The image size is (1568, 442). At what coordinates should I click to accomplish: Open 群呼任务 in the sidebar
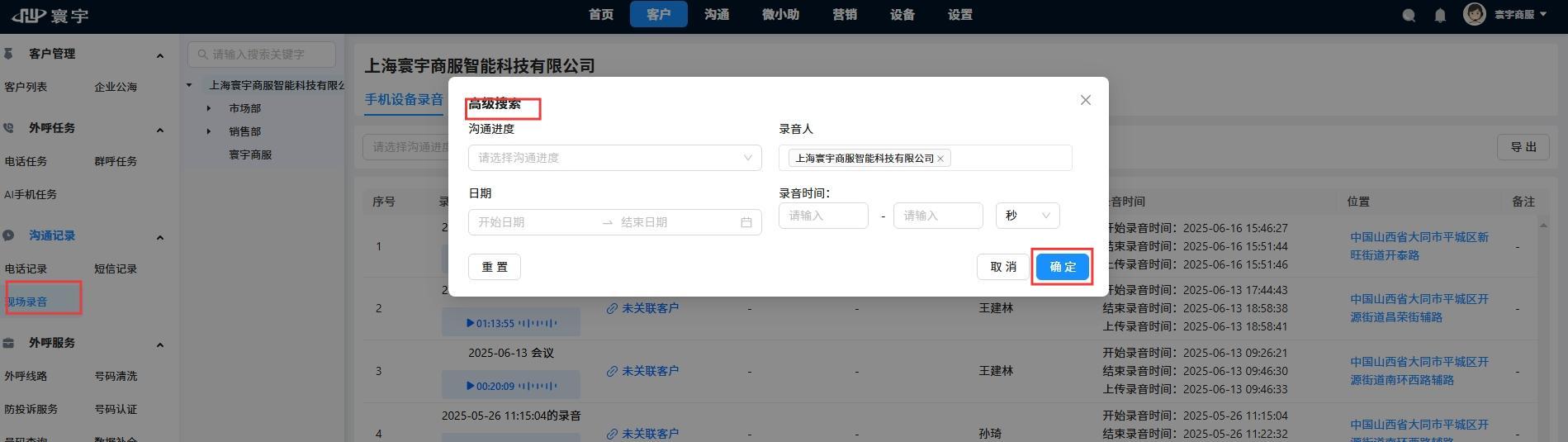click(x=116, y=161)
